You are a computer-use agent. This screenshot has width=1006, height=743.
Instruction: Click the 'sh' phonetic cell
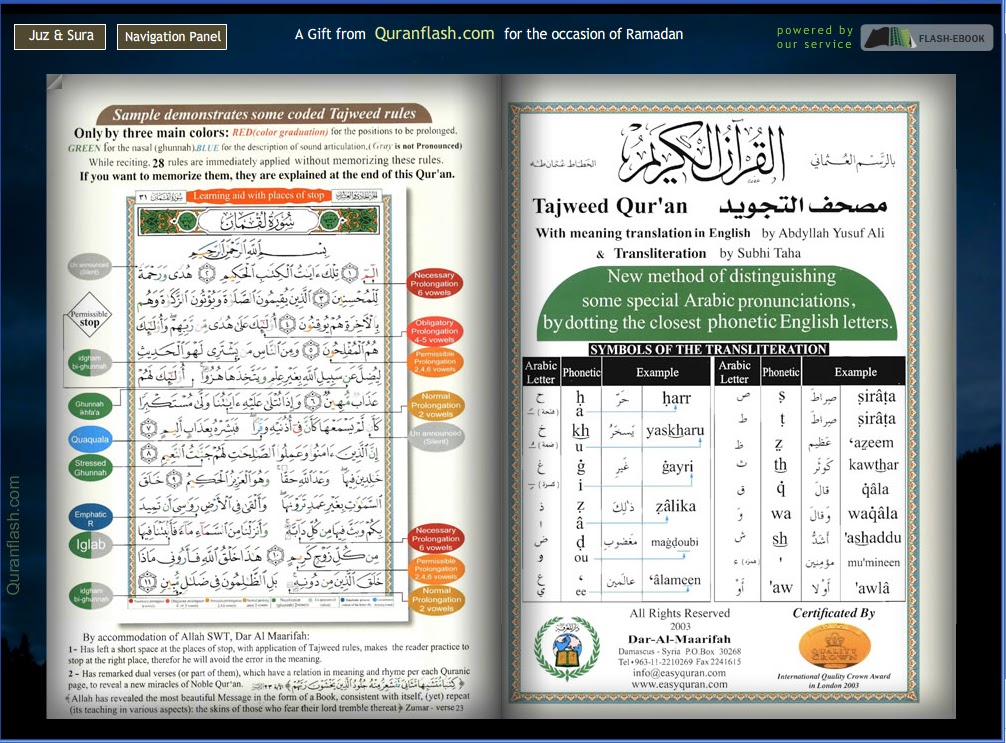780,539
